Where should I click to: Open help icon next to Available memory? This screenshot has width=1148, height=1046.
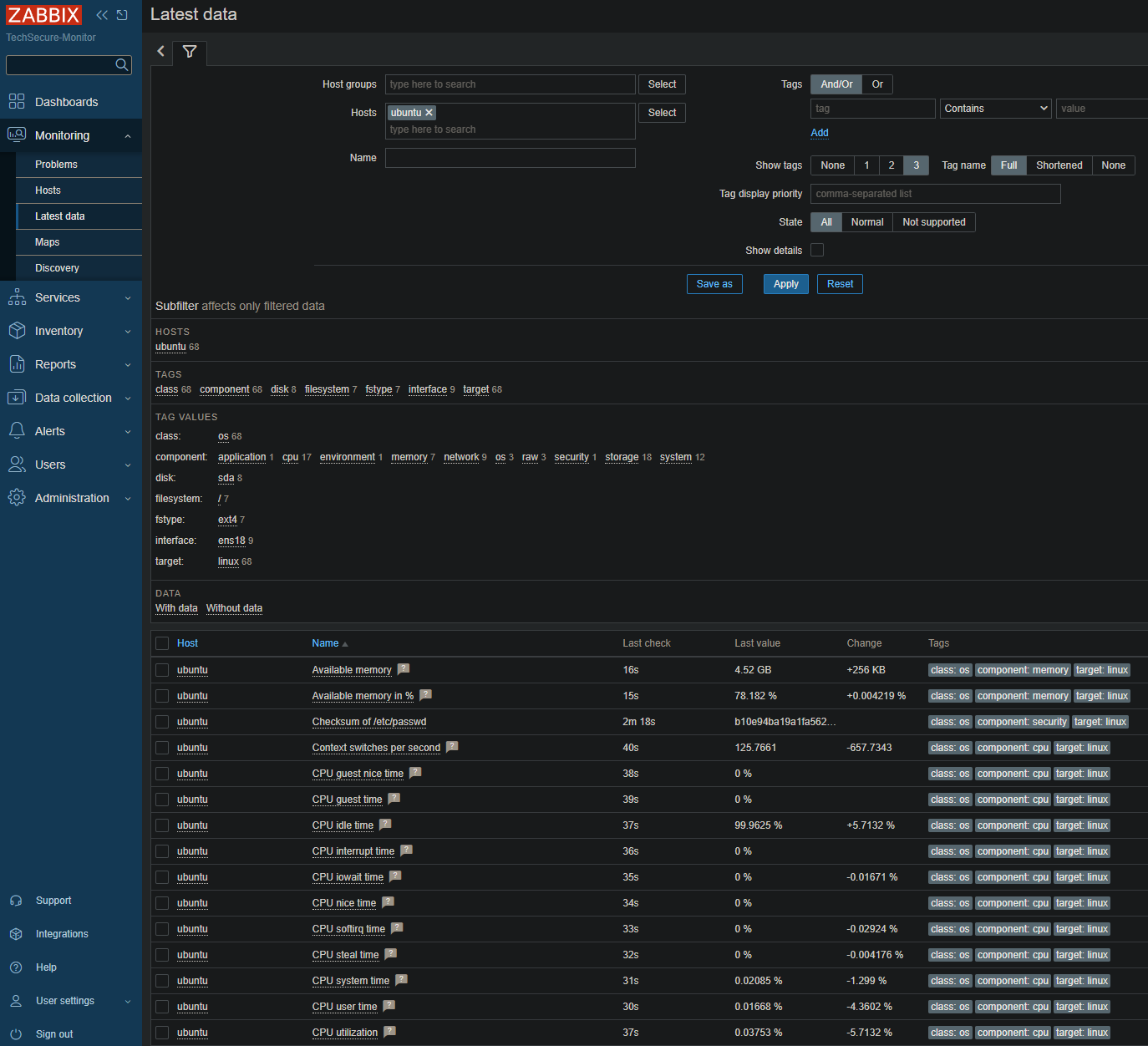point(404,669)
